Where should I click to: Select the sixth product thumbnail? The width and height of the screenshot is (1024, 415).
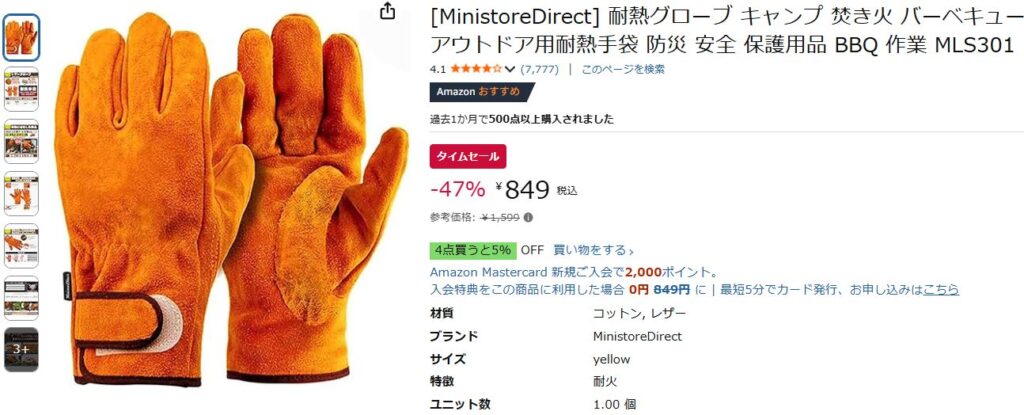22,298
